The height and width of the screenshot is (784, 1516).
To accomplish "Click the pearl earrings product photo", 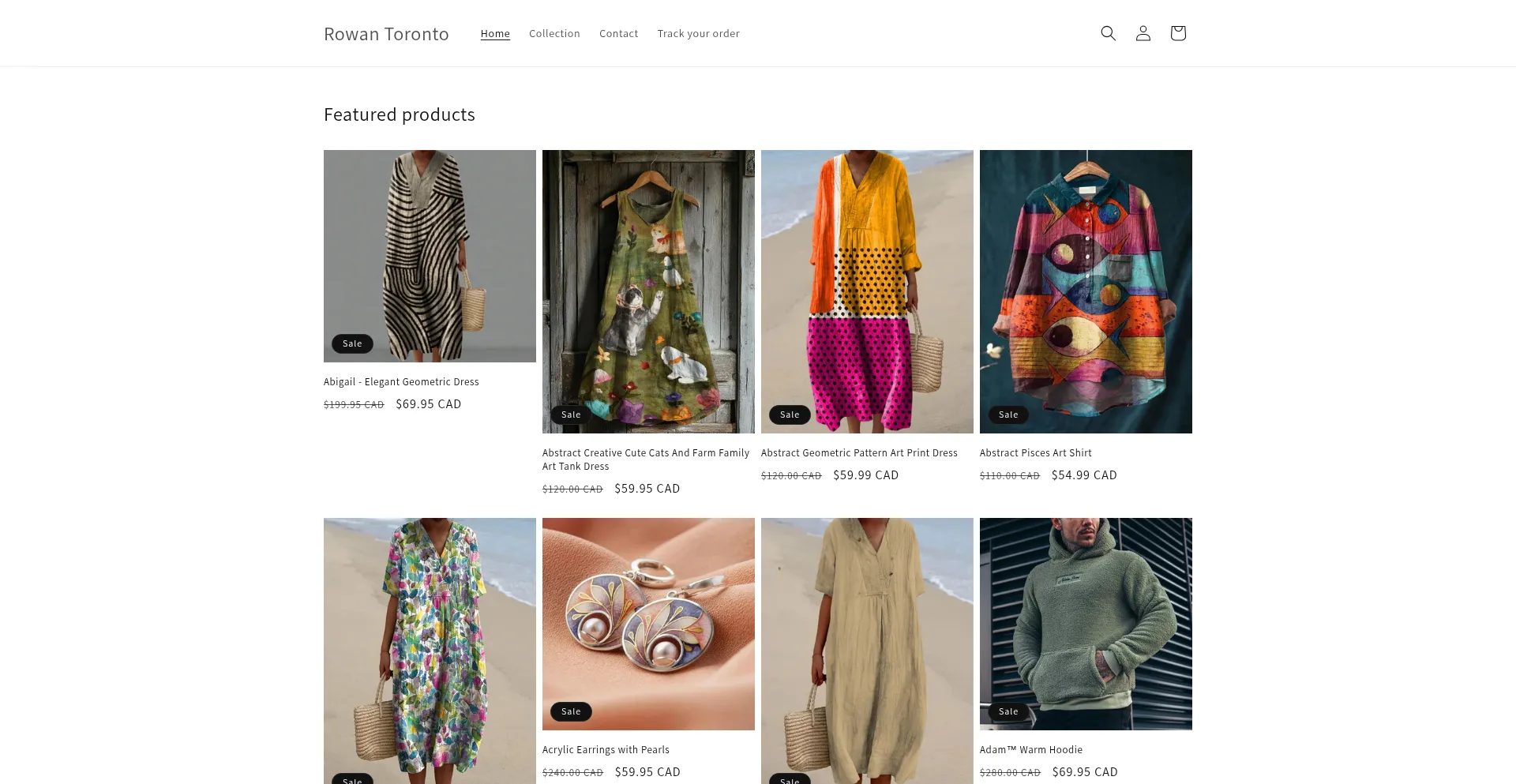I will tap(648, 624).
